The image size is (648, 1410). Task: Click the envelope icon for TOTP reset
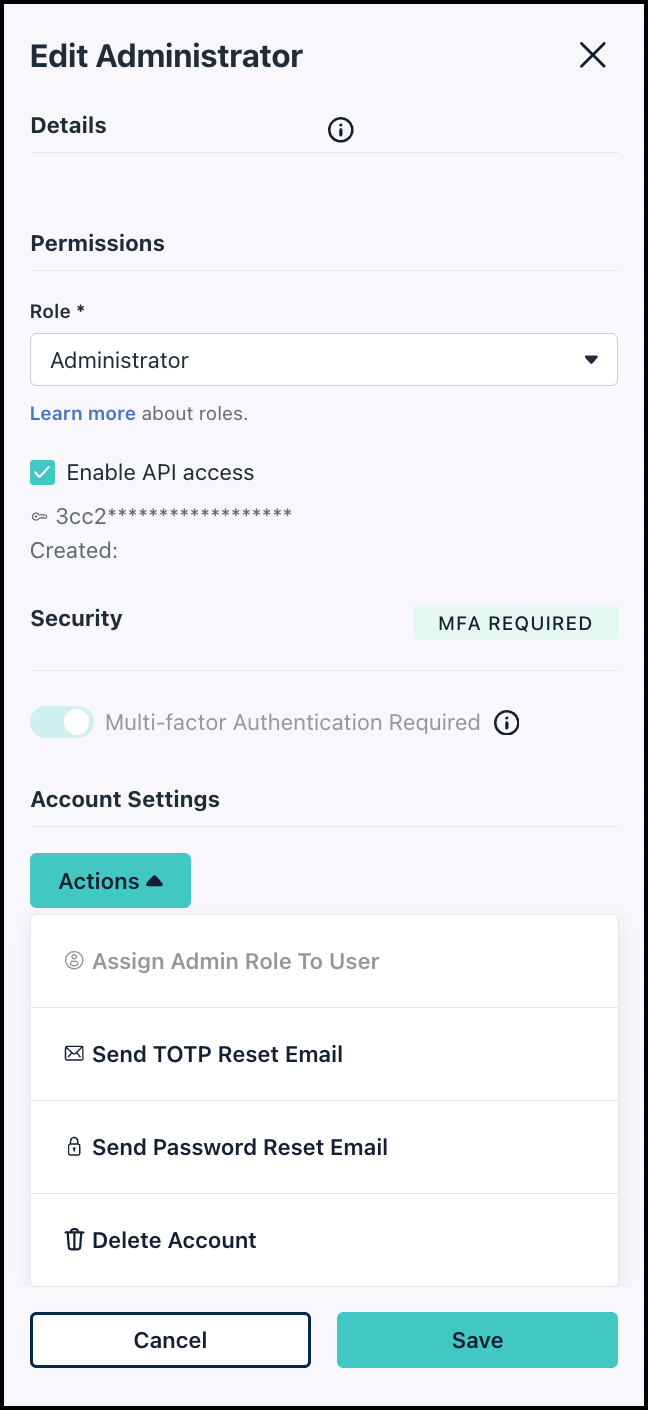74,1054
